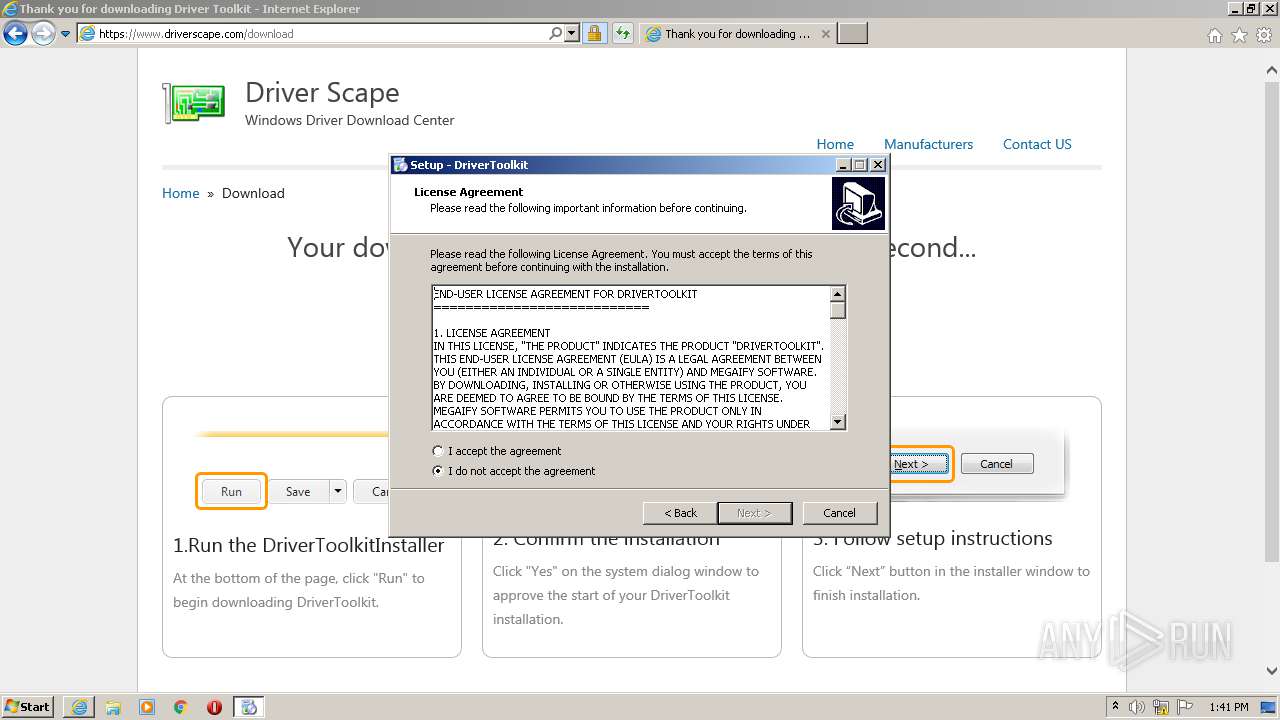Click the Back button in Setup
1280x720 pixels.
click(x=680, y=513)
